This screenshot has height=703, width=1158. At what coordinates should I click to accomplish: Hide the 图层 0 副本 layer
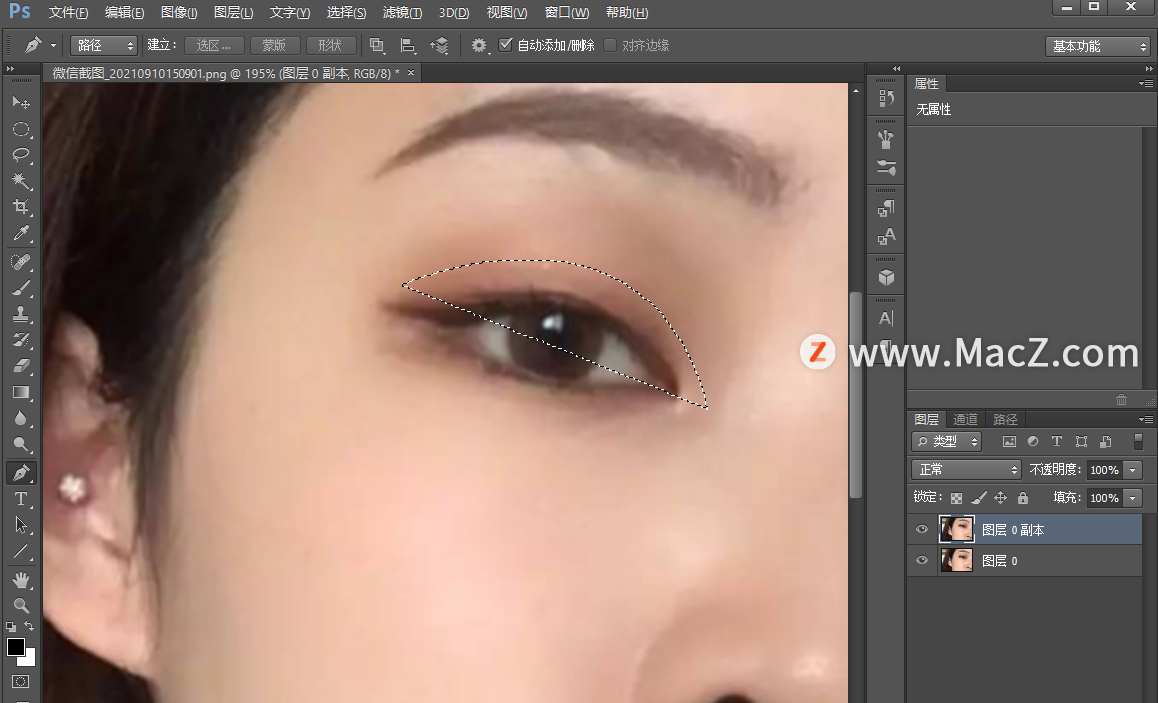[x=922, y=529]
